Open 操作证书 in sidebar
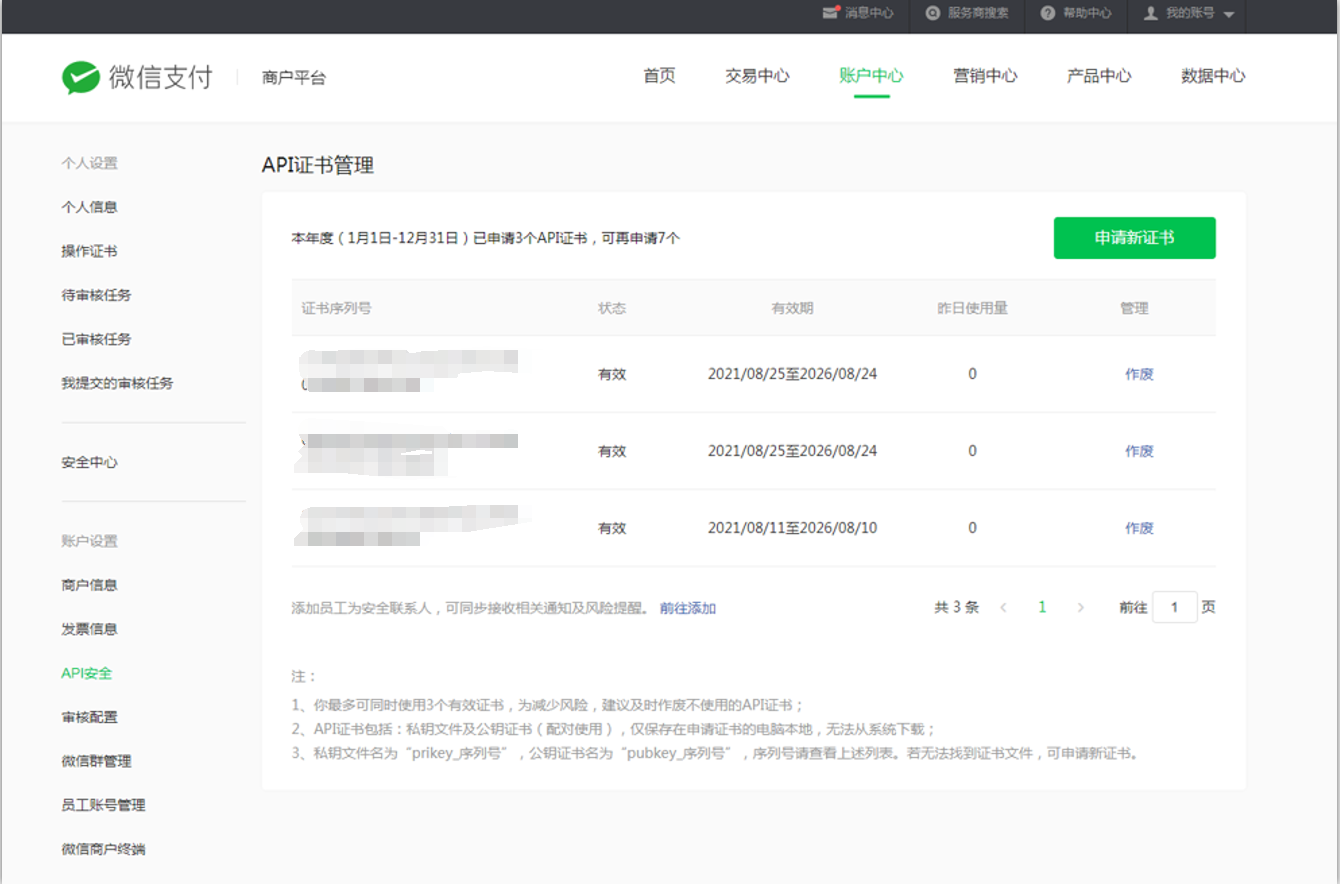Image resolution: width=1340 pixels, height=884 pixels. (x=89, y=251)
